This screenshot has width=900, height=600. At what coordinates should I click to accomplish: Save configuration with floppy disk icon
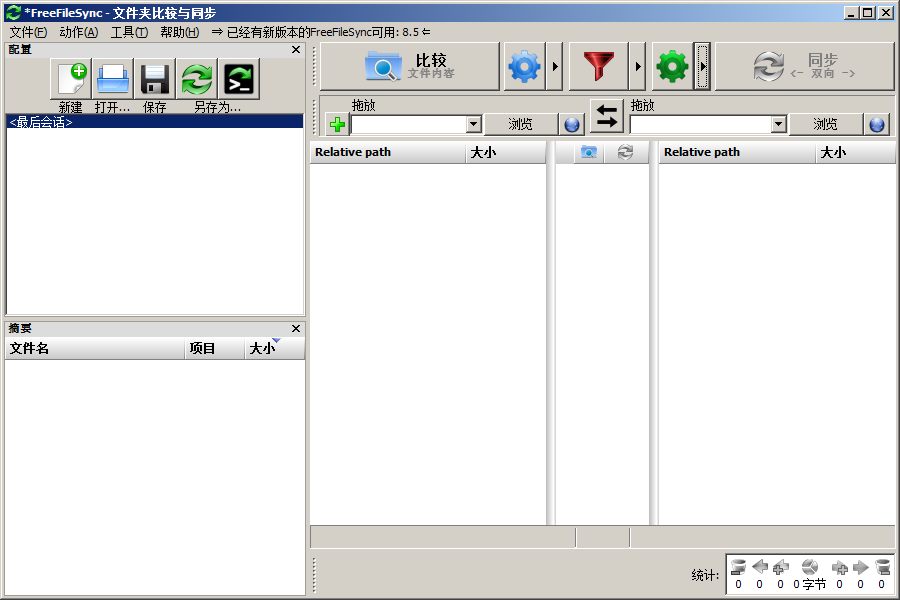pos(154,79)
